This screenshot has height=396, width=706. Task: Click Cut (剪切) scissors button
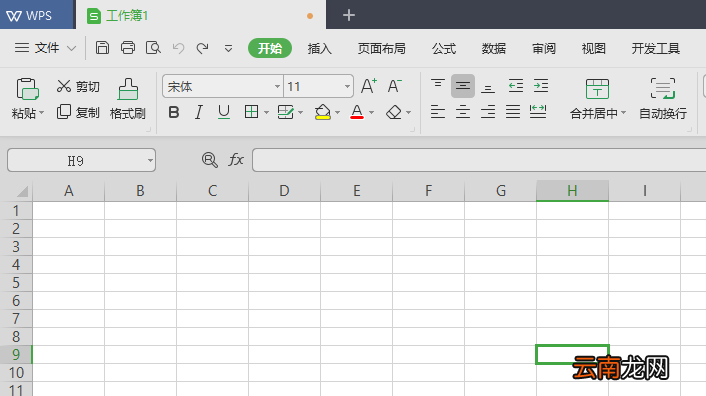click(78, 86)
